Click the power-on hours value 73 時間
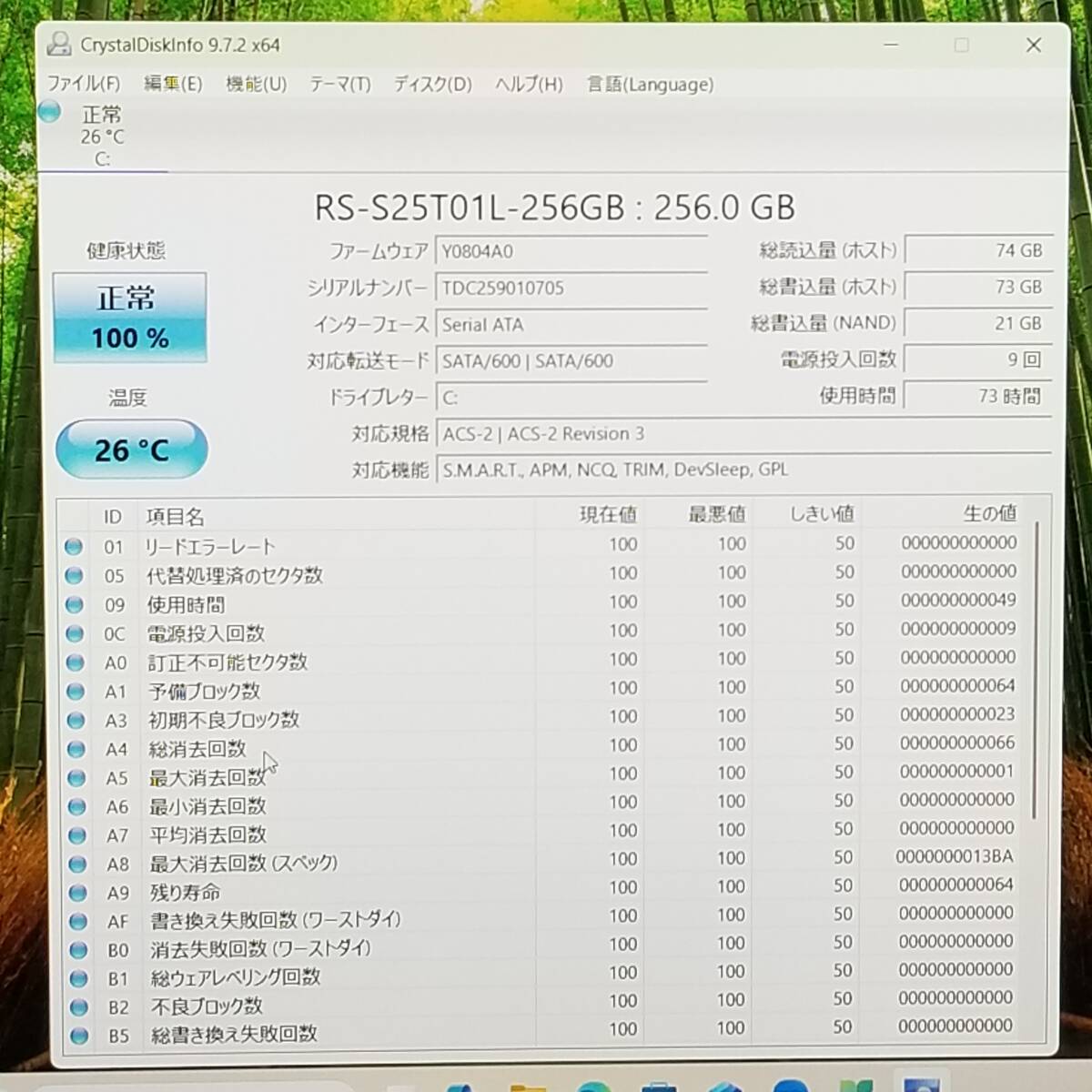This screenshot has width=1092, height=1092. tap(978, 396)
